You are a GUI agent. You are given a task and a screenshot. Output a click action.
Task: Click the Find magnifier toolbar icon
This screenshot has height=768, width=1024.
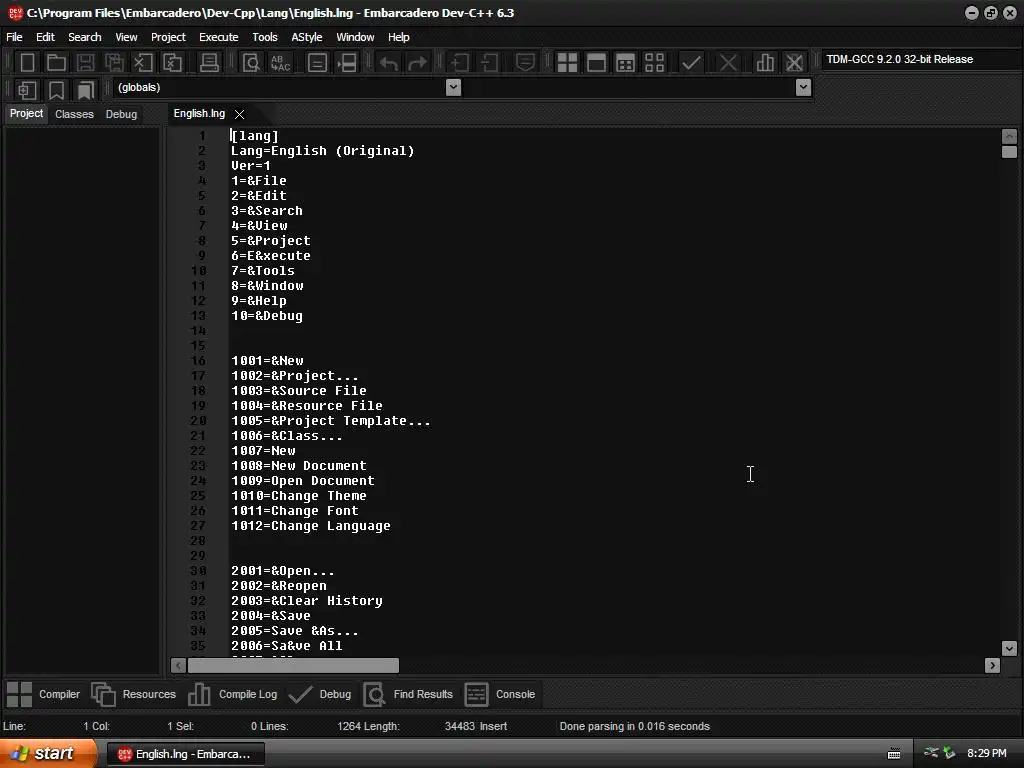[x=251, y=63]
